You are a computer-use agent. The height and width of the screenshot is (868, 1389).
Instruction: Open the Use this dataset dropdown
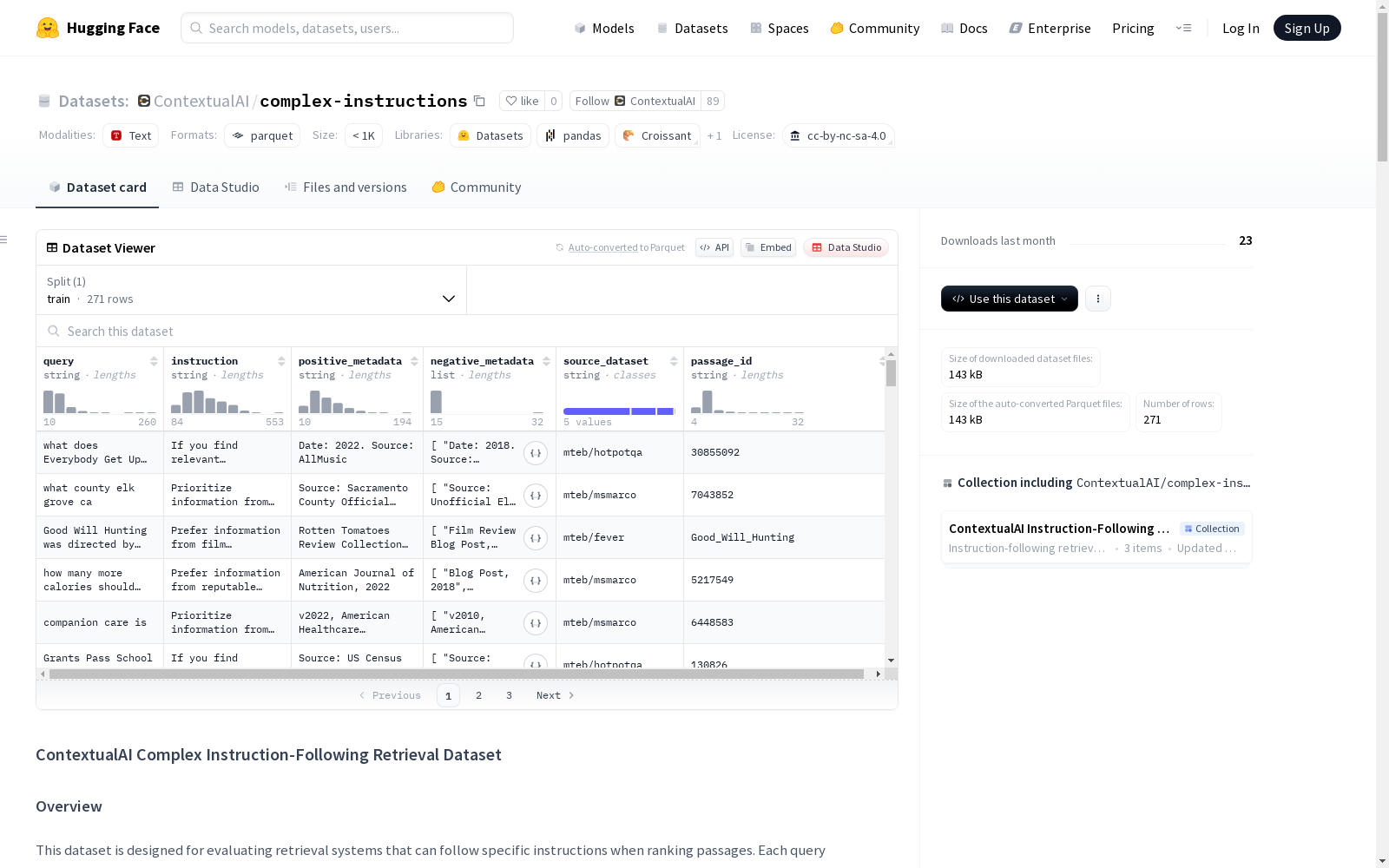1010,299
